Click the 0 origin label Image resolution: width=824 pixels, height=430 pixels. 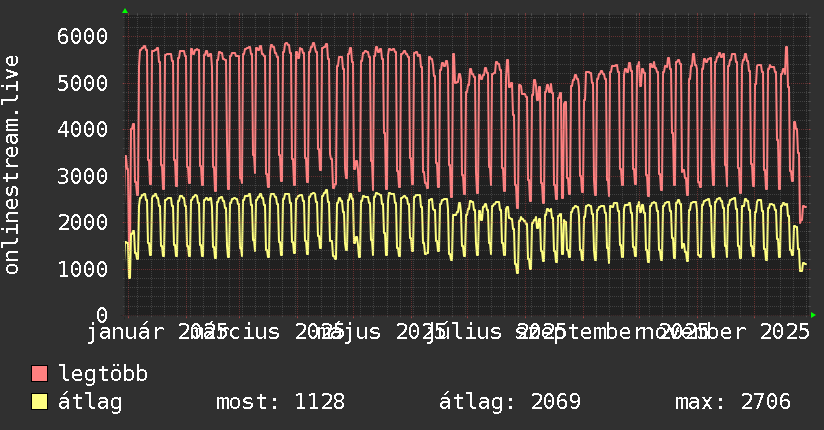(102, 315)
